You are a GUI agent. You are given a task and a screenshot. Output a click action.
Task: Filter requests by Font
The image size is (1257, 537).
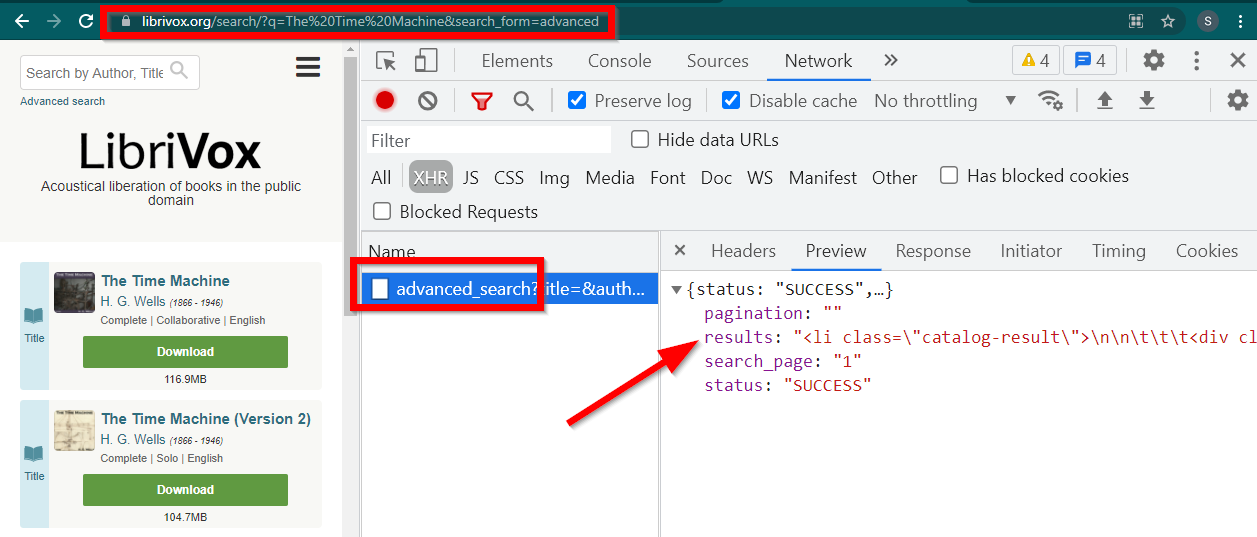coord(668,178)
